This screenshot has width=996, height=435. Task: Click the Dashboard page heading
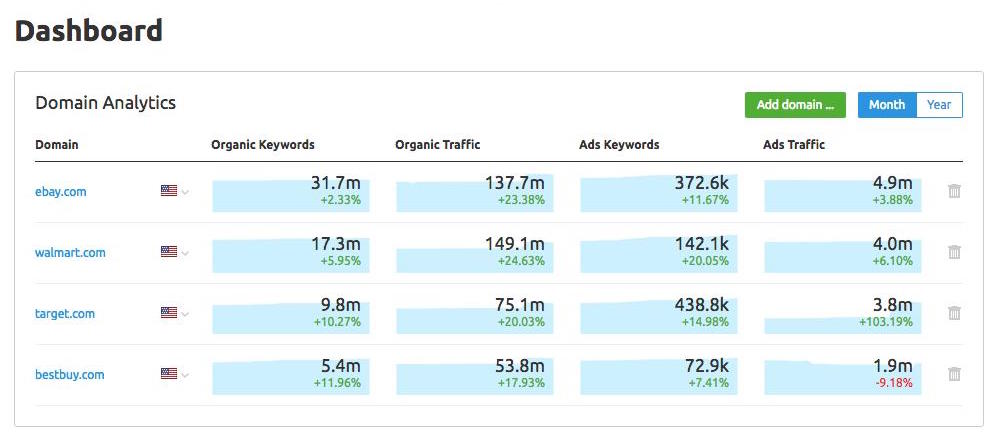click(x=88, y=30)
